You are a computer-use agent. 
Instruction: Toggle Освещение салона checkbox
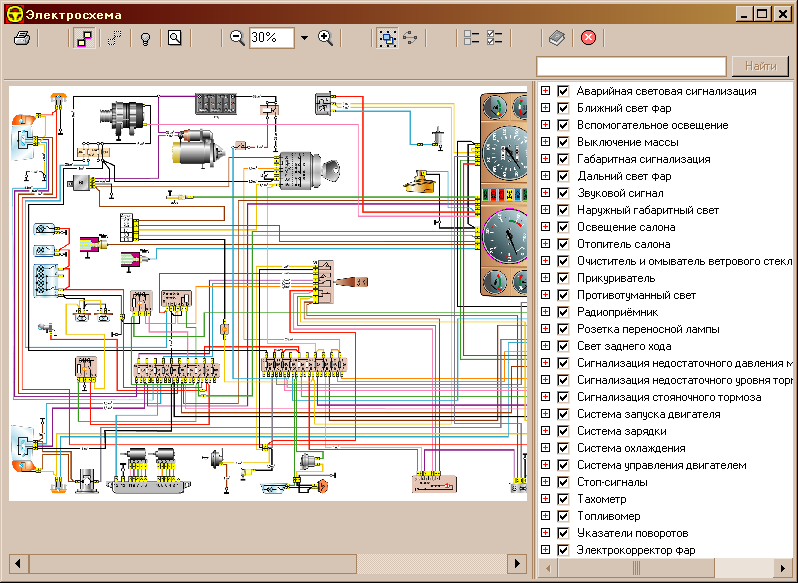point(563,227)
